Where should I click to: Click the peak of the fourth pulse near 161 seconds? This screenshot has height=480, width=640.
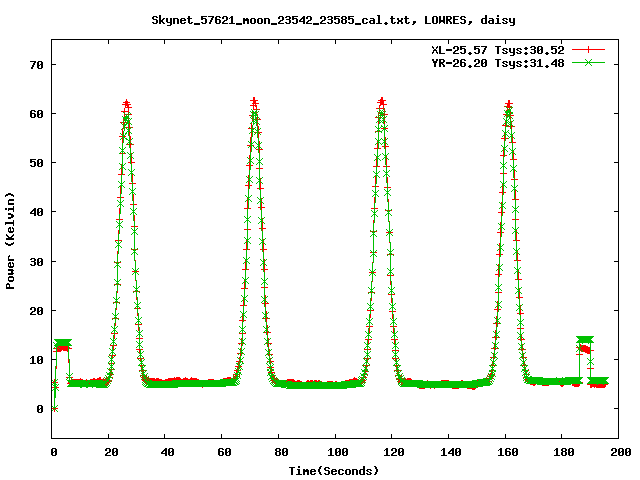pos(509,104)
